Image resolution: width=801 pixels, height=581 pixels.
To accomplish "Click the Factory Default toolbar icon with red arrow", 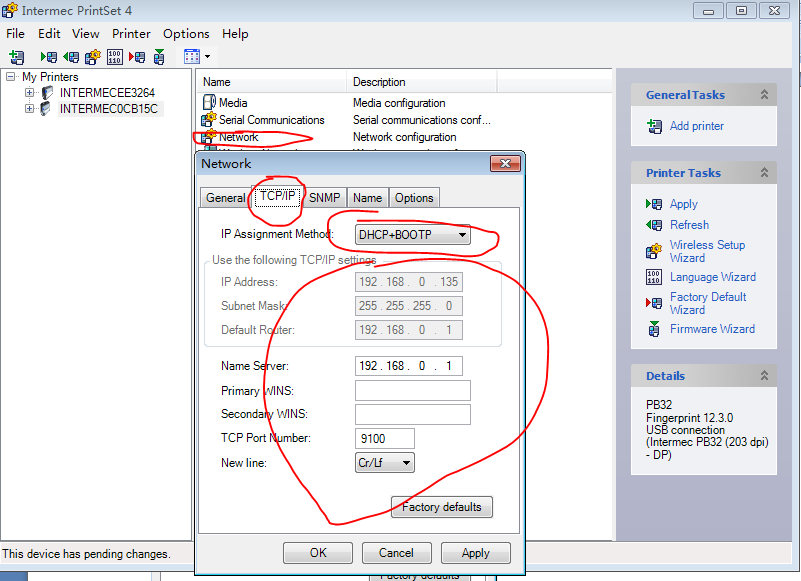I will click(x=137, y=57).
